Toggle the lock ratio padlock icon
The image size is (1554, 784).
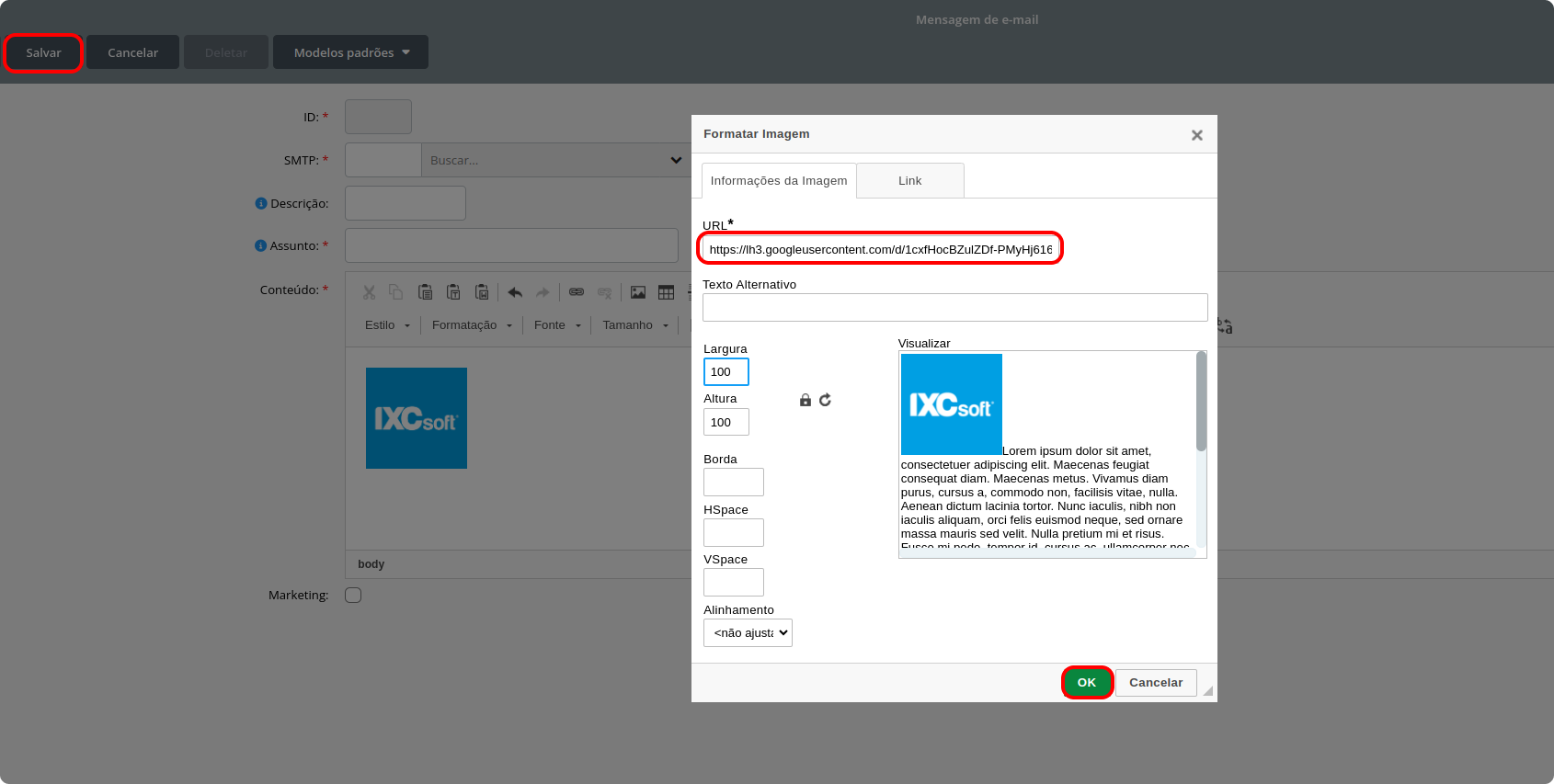click(806, 400)
